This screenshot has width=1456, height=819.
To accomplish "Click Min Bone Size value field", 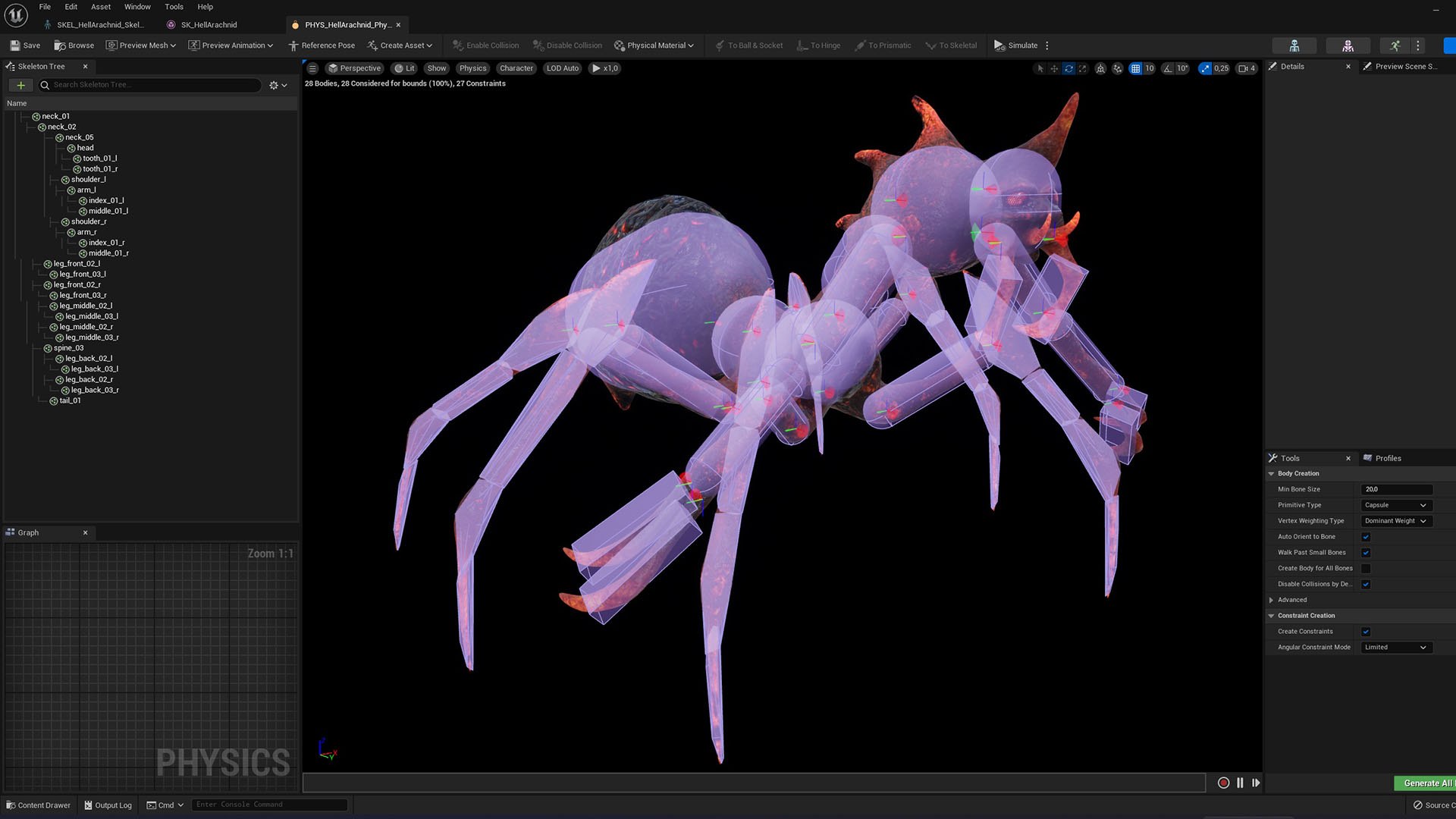I will 1396,489.
